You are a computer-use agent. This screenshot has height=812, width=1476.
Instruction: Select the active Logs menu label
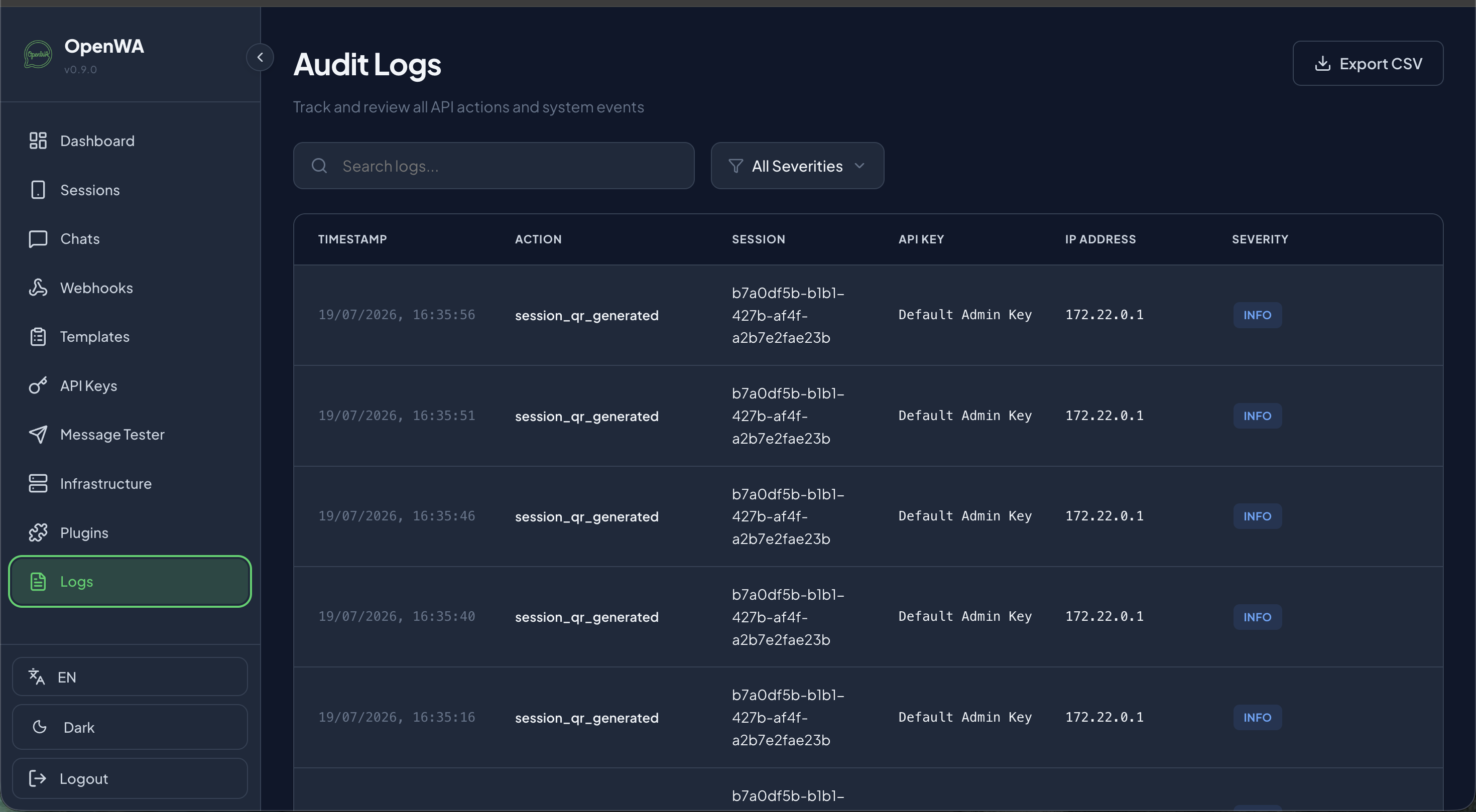tap(77, 582)
